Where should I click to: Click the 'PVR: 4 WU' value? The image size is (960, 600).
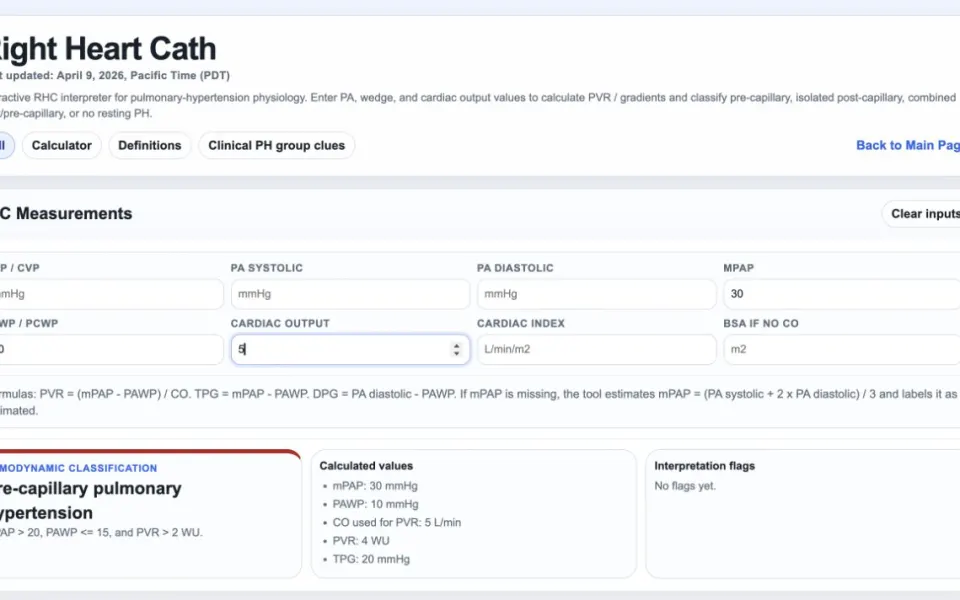tap(361, 541)
